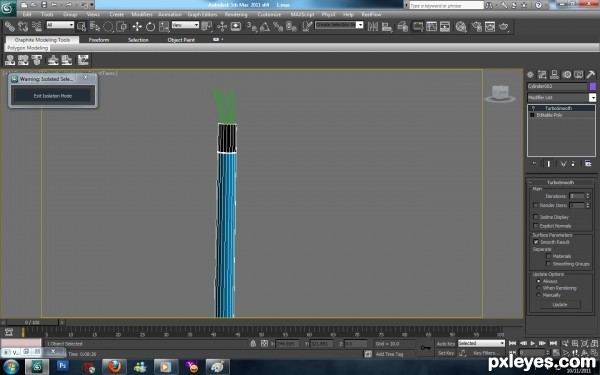
Task: Activate the Select Object tool
Action: point(81,26)
